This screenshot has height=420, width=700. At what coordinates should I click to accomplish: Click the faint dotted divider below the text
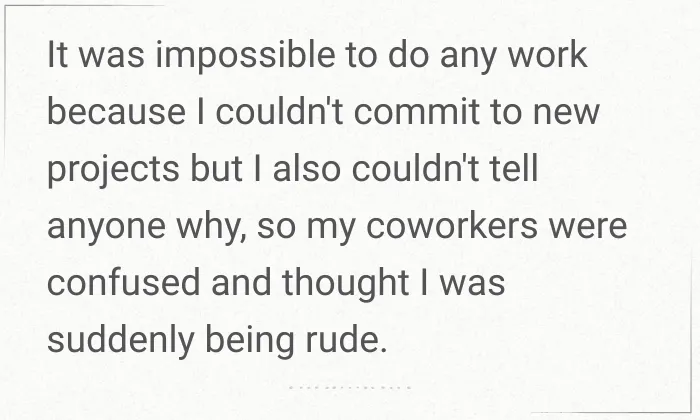coord(350,387)
